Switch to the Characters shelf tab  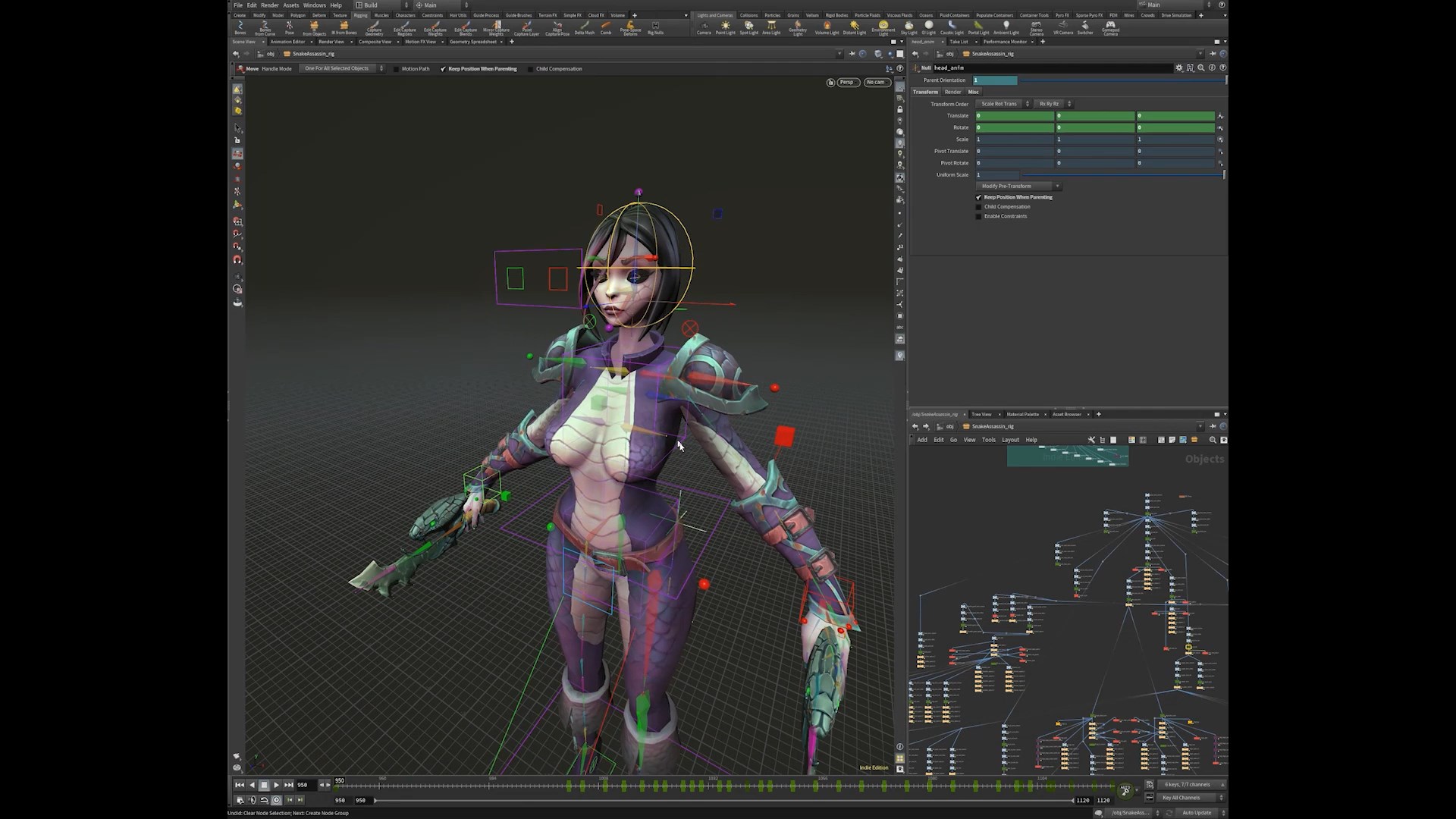pos(406,15)
